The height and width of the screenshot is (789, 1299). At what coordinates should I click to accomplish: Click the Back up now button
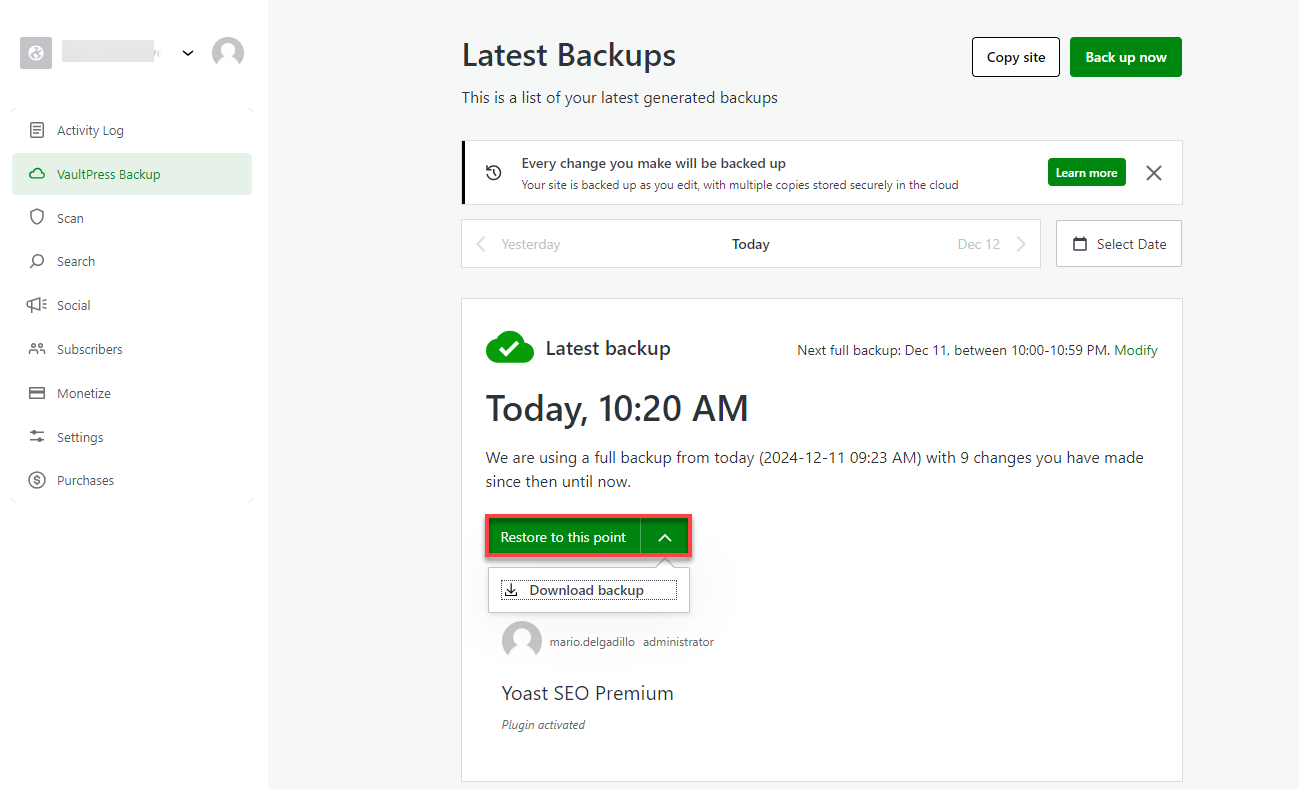tap(1125, 57)
